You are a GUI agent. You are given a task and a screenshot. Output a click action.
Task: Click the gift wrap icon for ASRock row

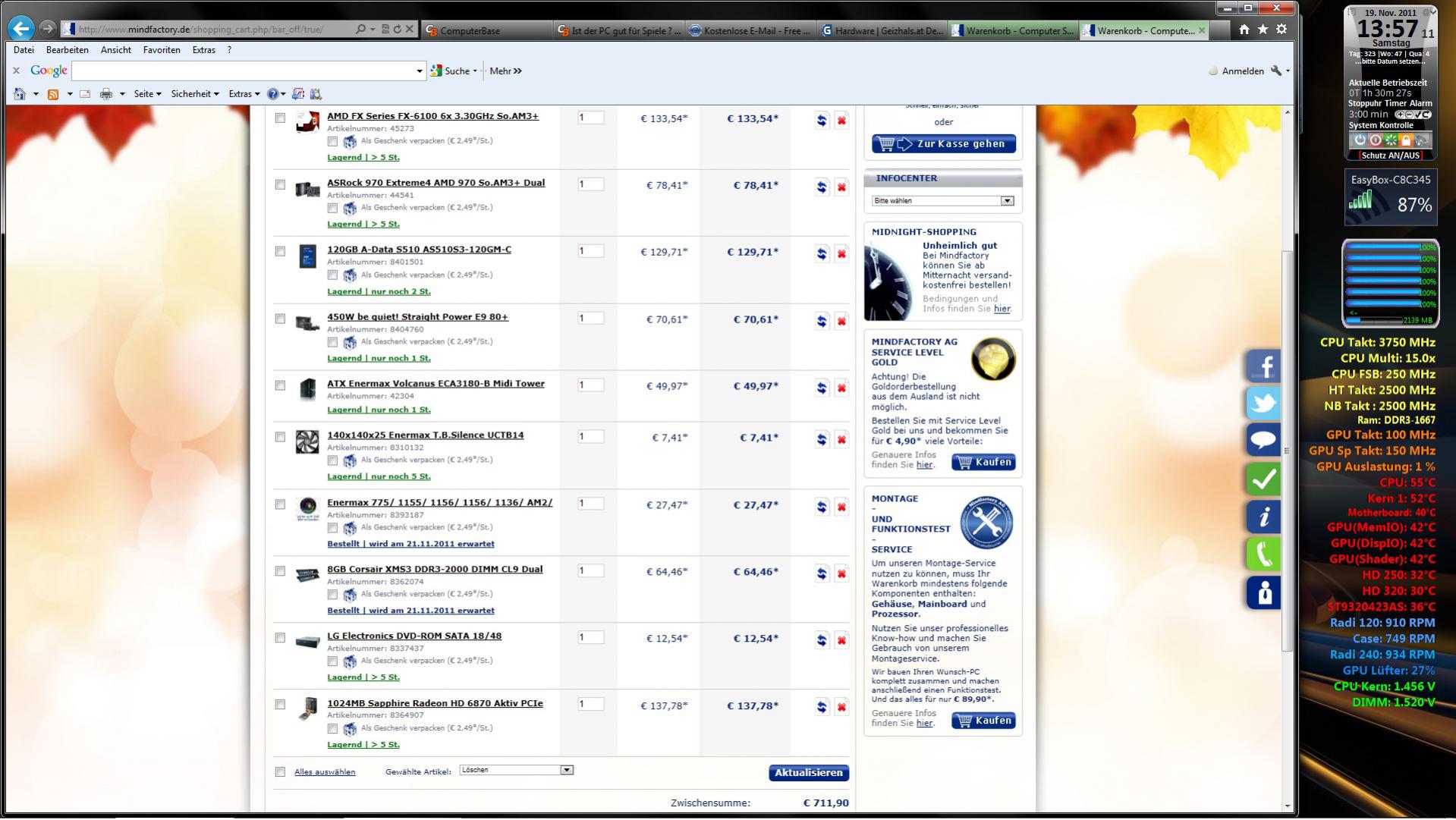(350, 209)
